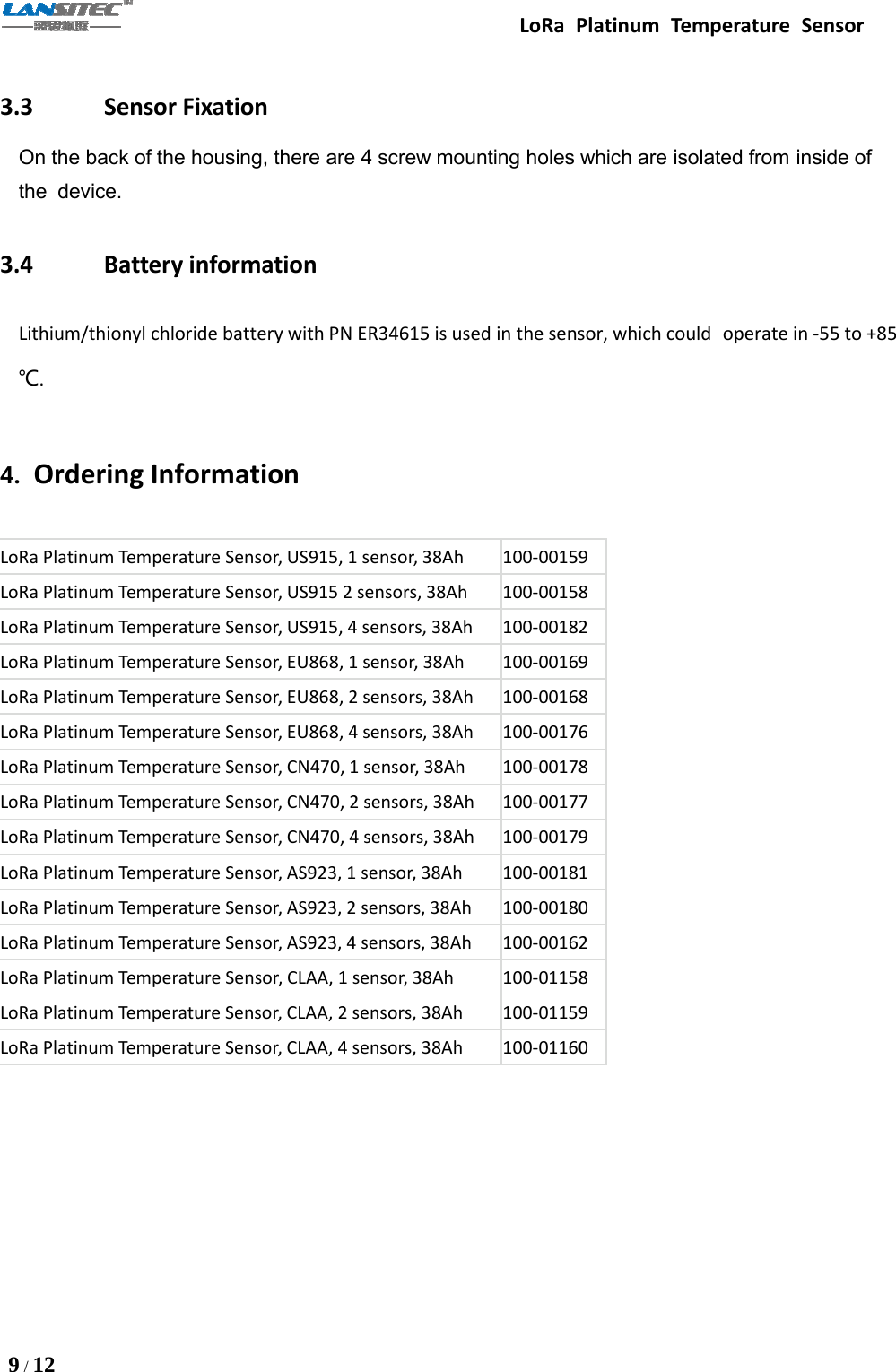896x1372 pixels.
Task: Select the CN470 1 sensor row
Action: (303, 767)
